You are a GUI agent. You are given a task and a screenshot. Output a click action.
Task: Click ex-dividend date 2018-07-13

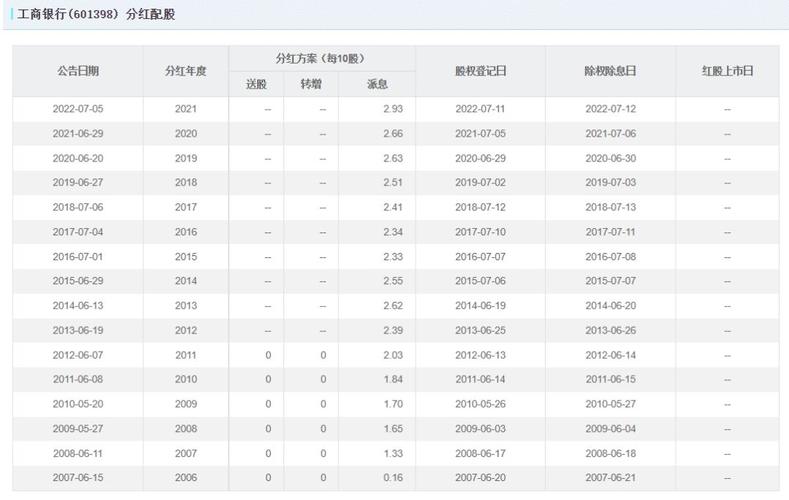(610, 207)
